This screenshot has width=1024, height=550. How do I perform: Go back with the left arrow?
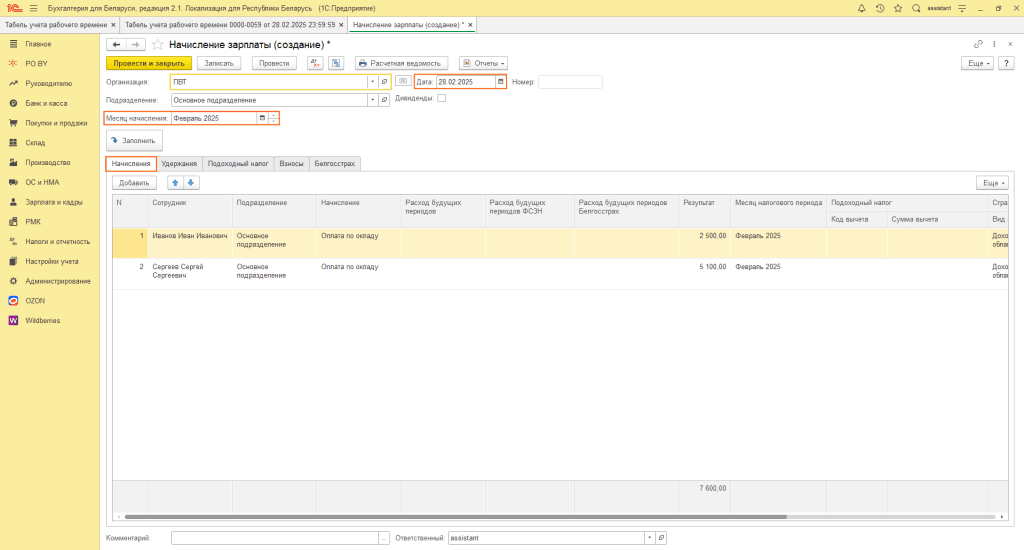point(116,44)
